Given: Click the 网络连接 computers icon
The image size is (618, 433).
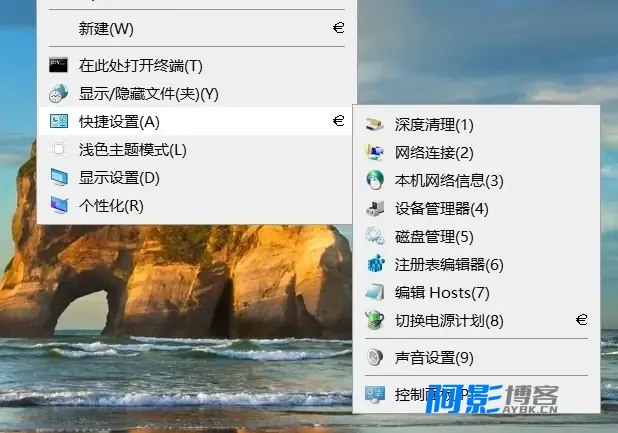Looking at the screenshot, I should [374, 152].
